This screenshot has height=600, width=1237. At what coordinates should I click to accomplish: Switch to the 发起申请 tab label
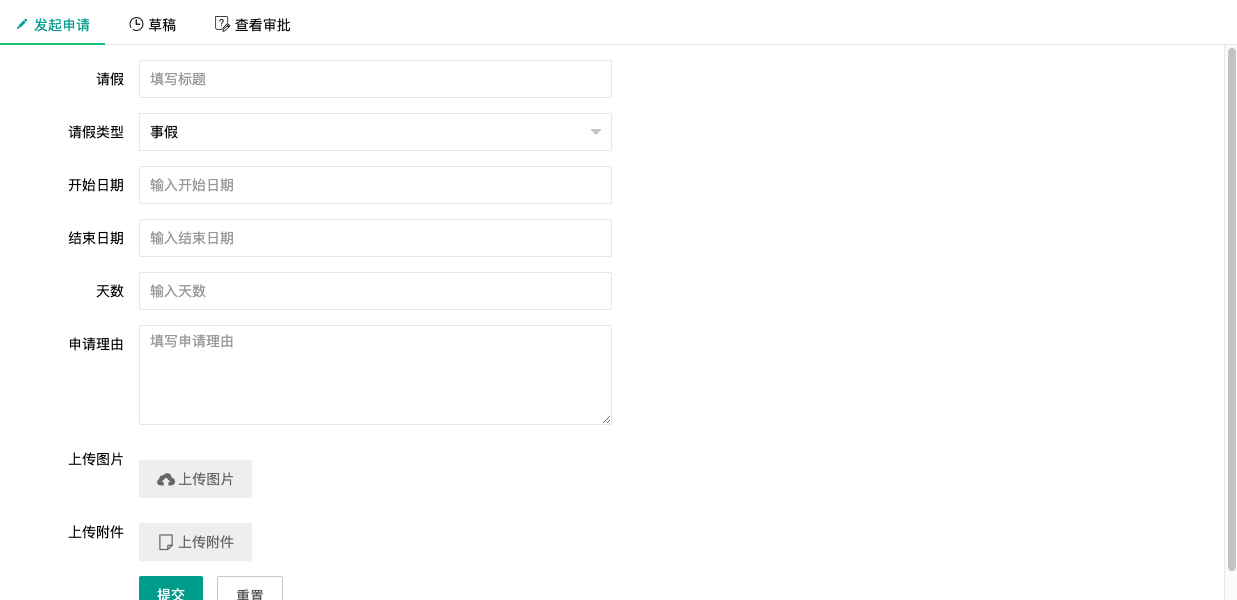[62, 25]
